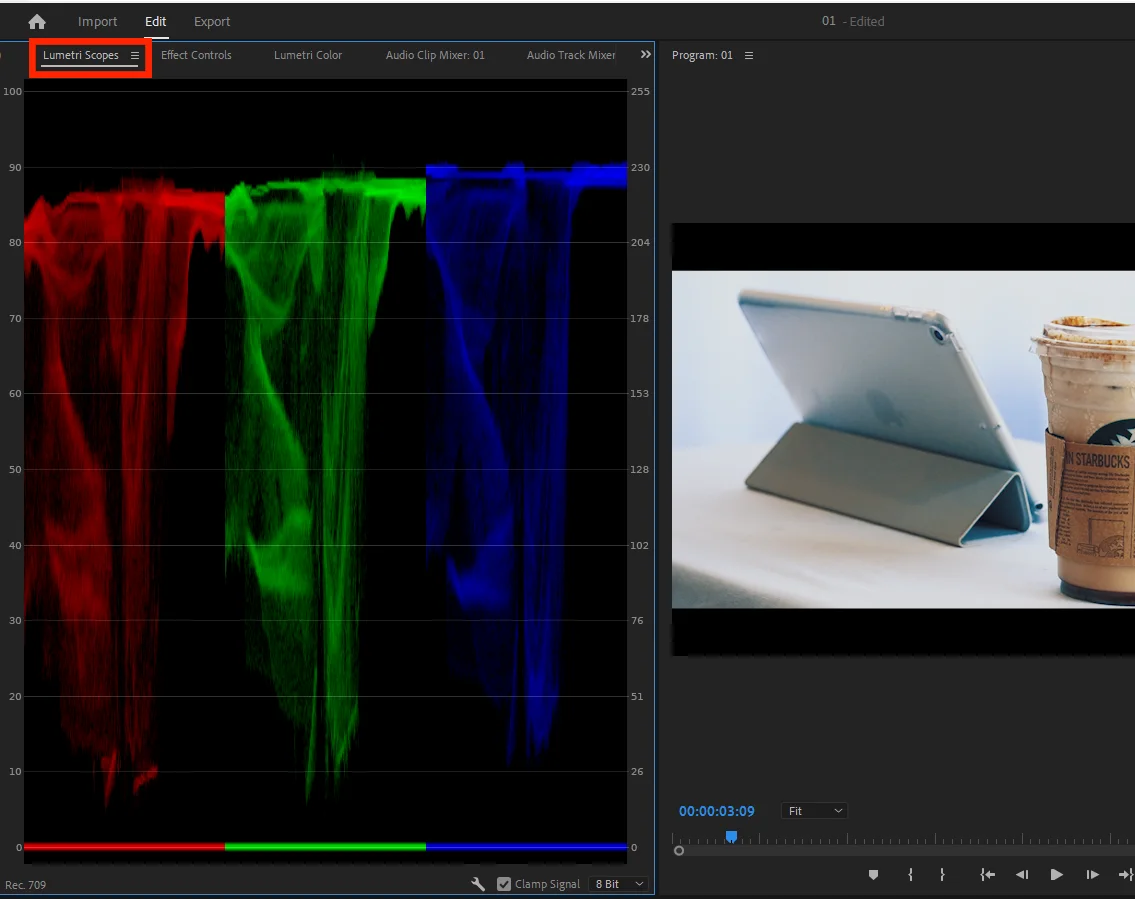Viewport: 1135px width, 899px height.
Task: Click the Mark In bracket button
Action: point(910,874)
